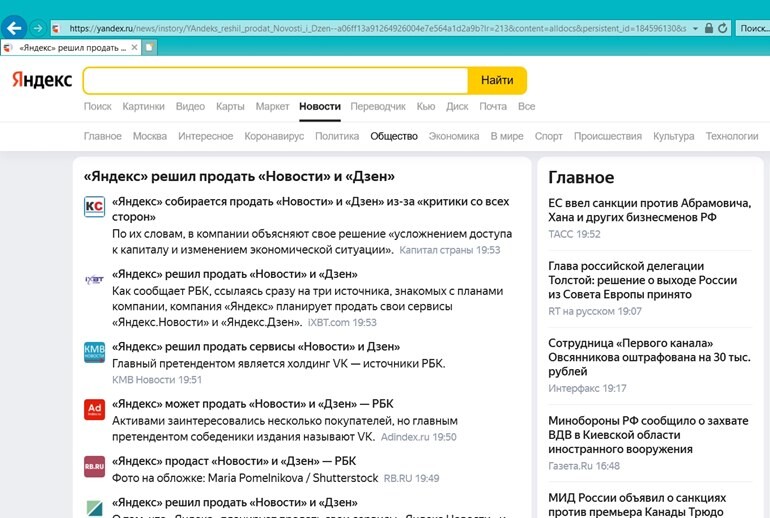This screenshot has width=770, height=518.
Task: Click the RB.RU source icon
Action: coord(94,466)
